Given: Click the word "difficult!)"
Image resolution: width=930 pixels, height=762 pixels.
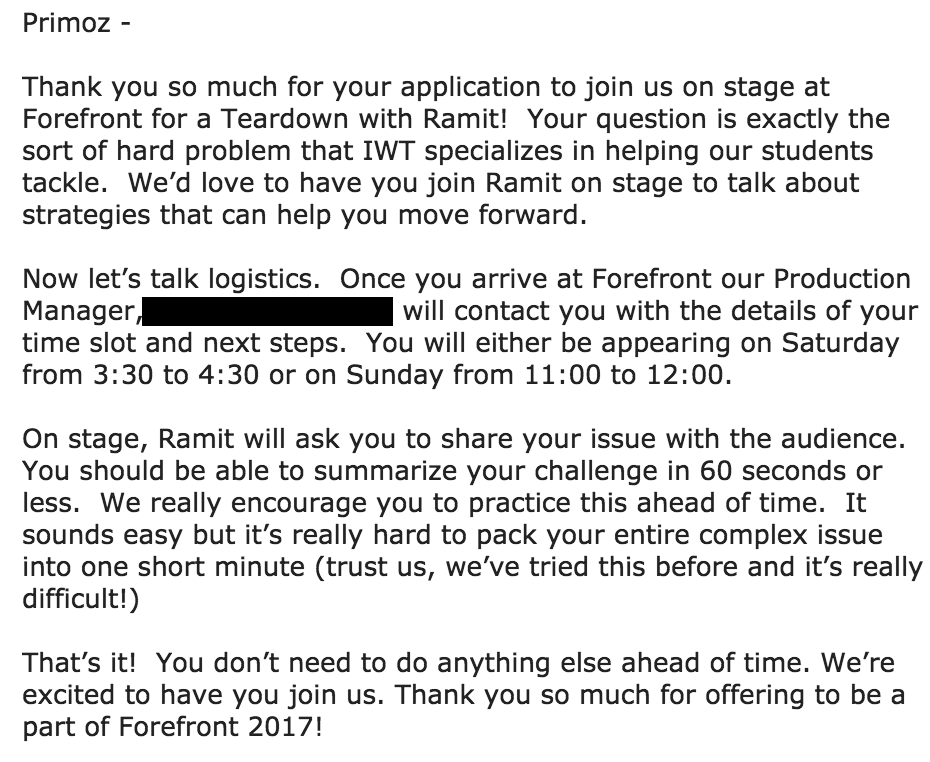Looking at the screenshot, I should pos(81,599).
